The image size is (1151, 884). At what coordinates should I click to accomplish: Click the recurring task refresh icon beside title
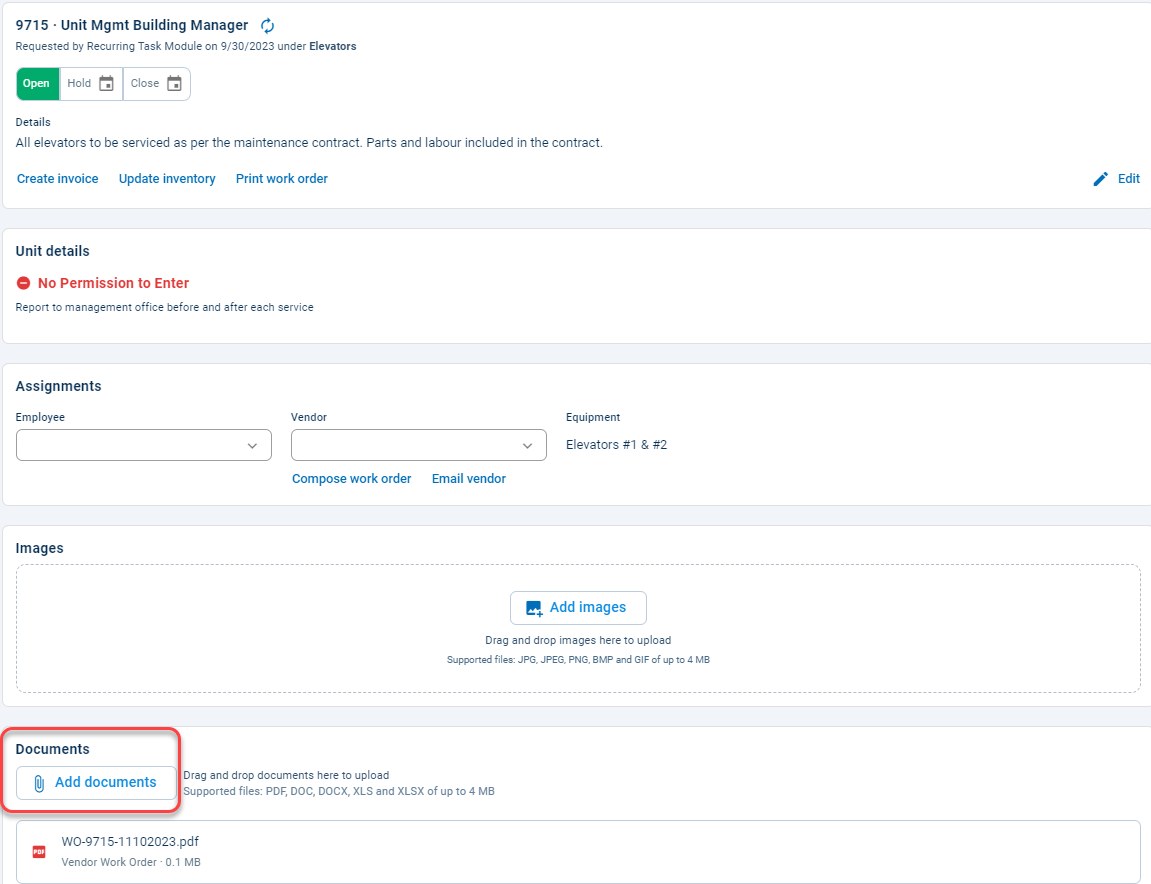268,26
